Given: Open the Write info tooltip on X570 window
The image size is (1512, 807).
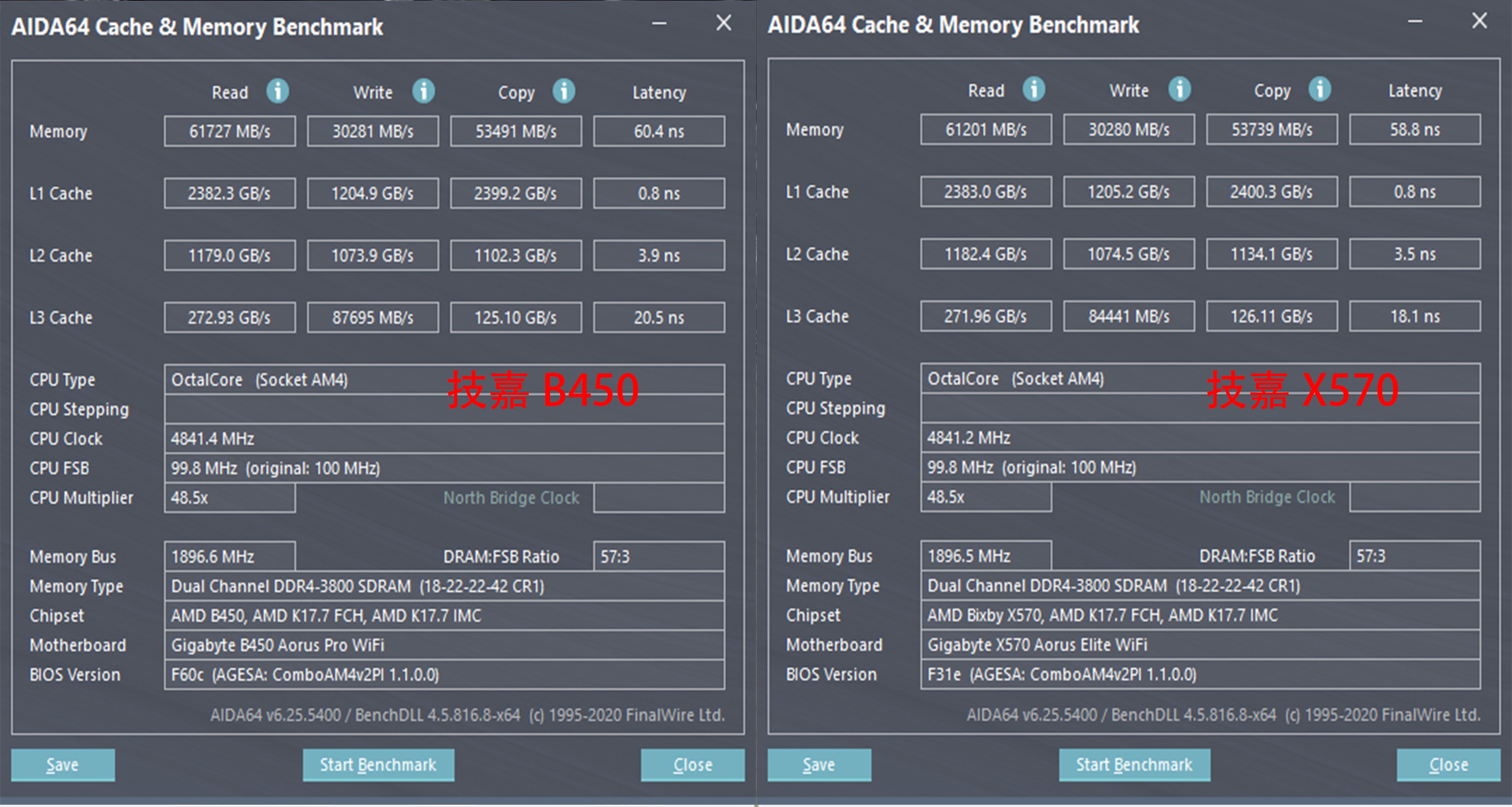Looking at the screenshot, I should click(1179, 89).
